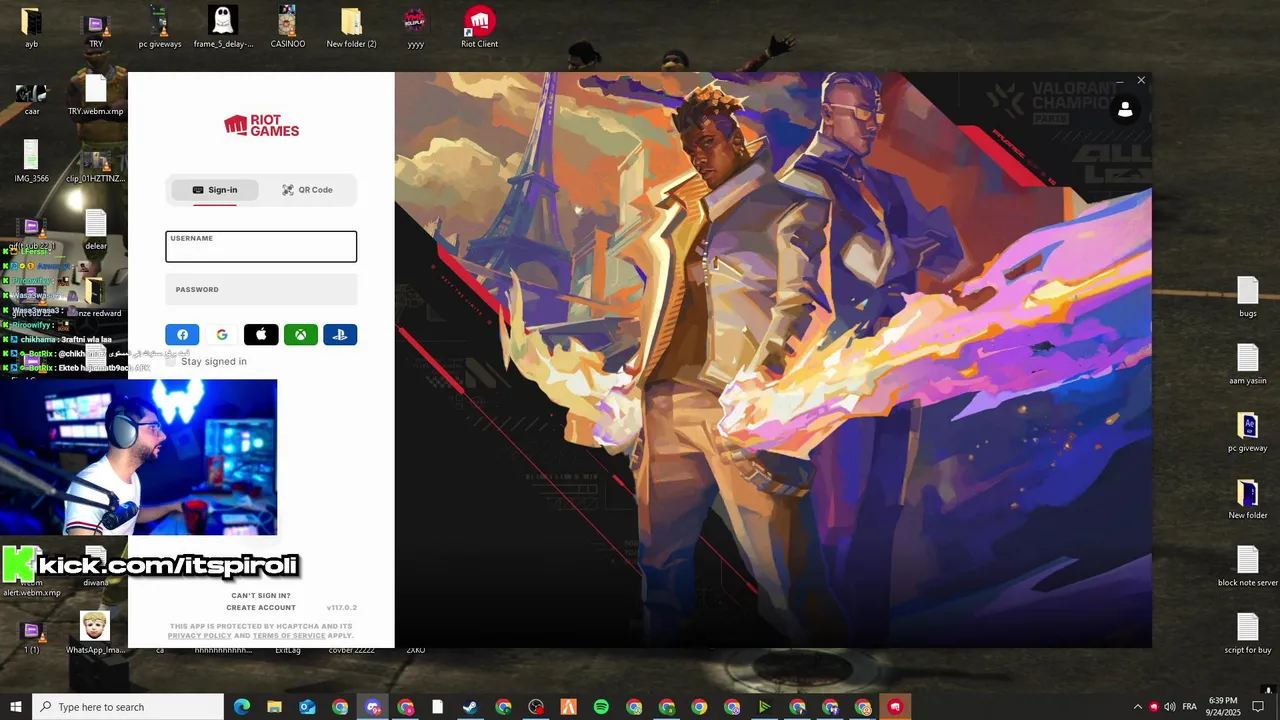Screen dimensions: 1280x720
Task: Select the TRY.webm.xmp desktop file
Action: [96, 95]
